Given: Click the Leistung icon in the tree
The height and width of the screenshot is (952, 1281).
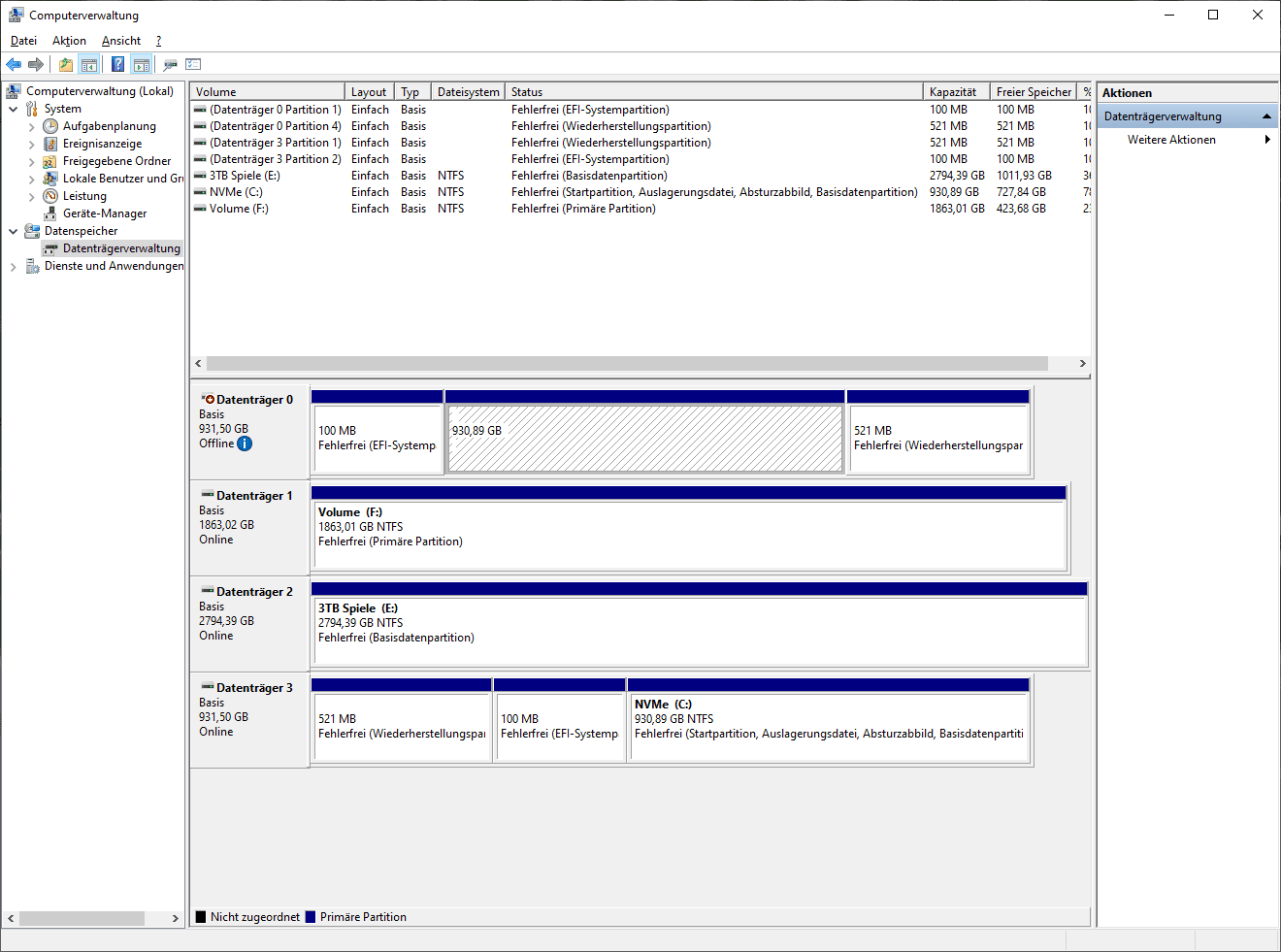Looking at the screenshot, I should [x=50, y=196].
